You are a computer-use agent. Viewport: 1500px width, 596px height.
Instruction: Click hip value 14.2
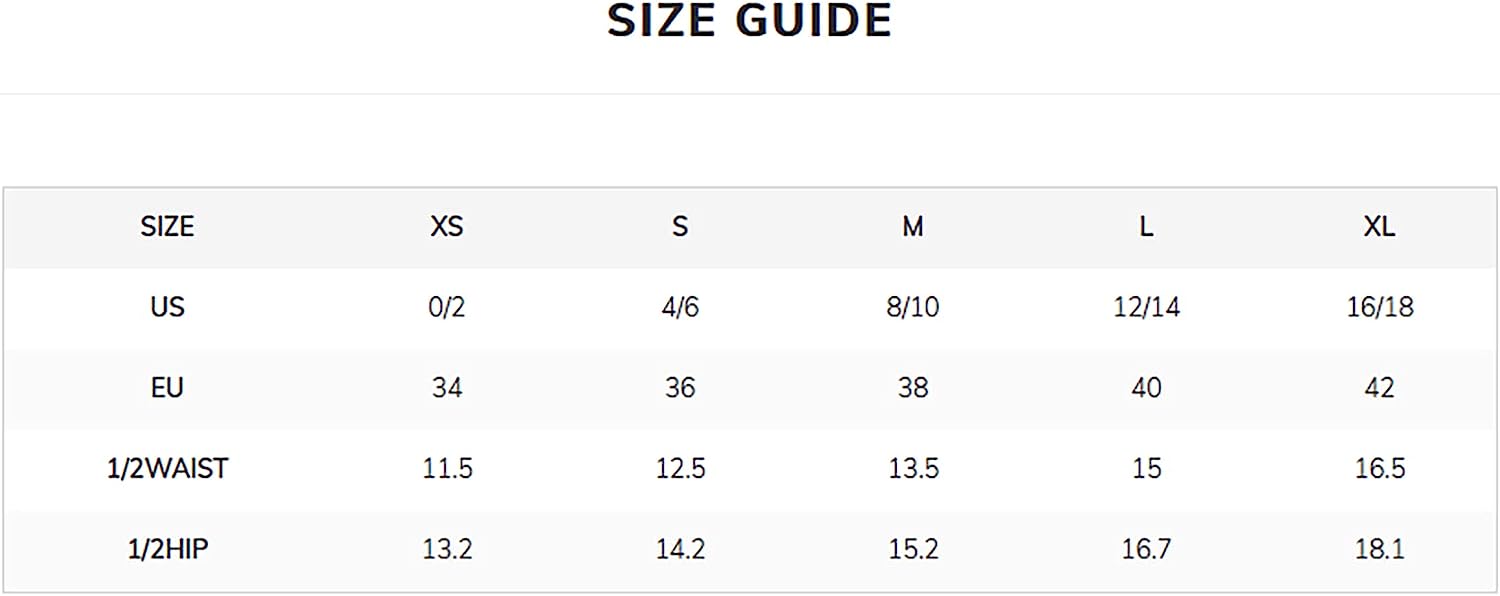680,549
